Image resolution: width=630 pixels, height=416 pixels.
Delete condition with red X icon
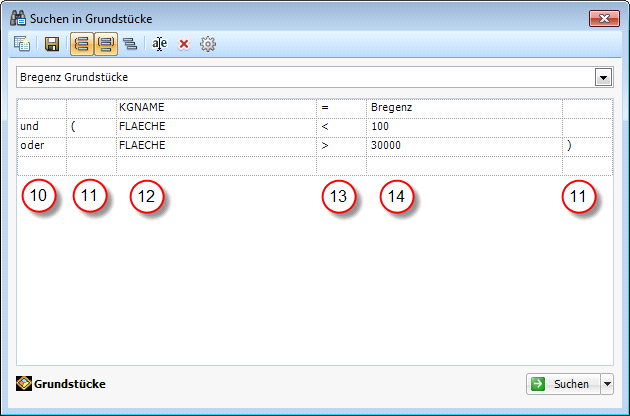pyautogui.click(x=184, y=44)
